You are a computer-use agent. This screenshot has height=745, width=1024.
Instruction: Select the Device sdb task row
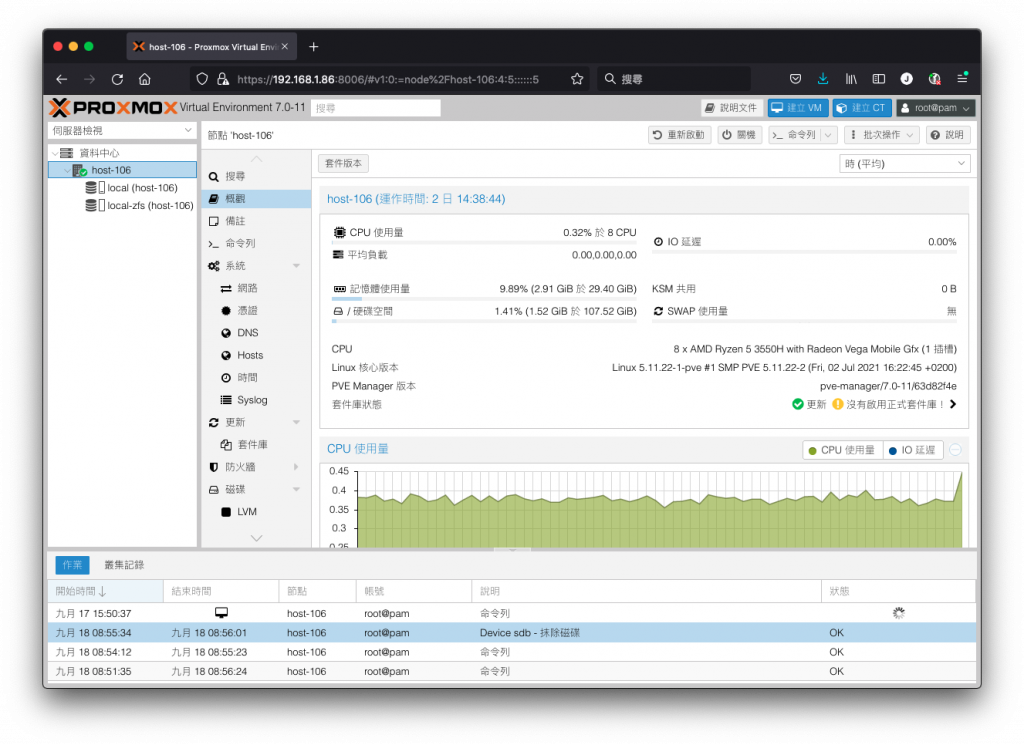(x=512, y=633)
